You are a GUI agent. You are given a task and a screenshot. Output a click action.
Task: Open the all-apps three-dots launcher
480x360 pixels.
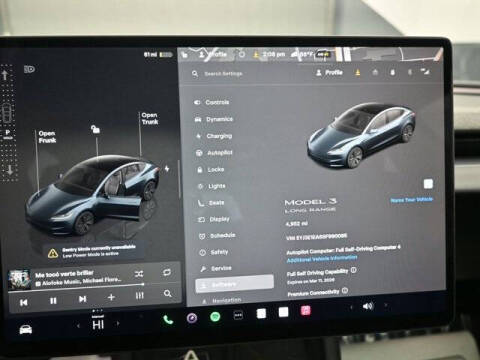point(238,315)
